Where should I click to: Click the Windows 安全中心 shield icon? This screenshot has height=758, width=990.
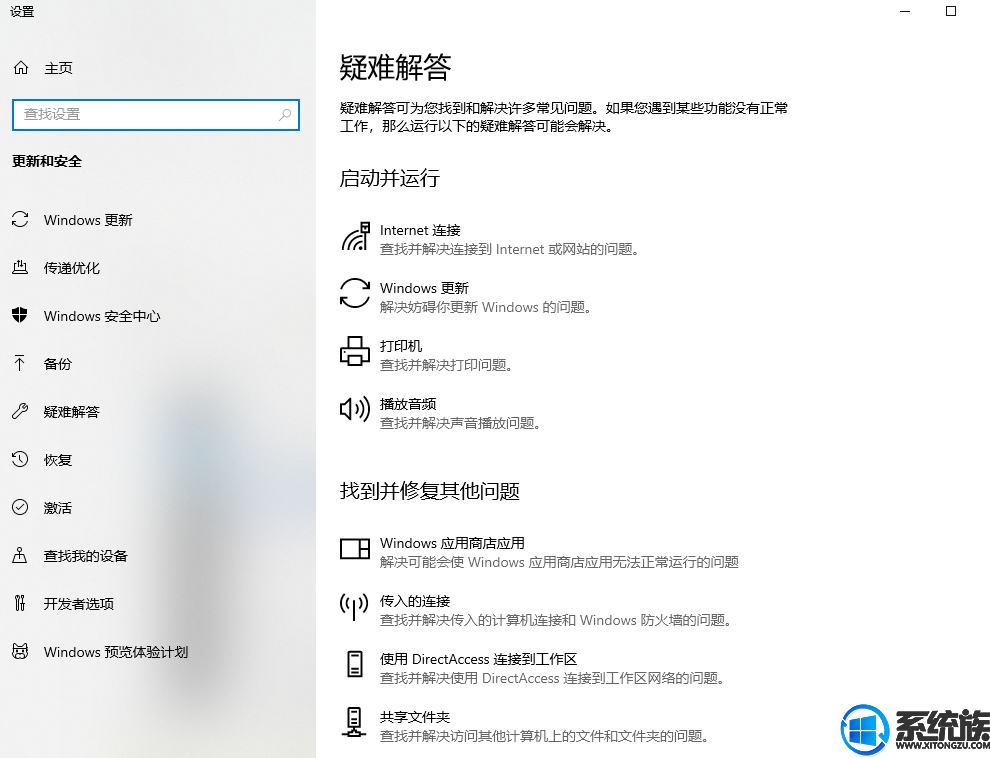[20, 316]
